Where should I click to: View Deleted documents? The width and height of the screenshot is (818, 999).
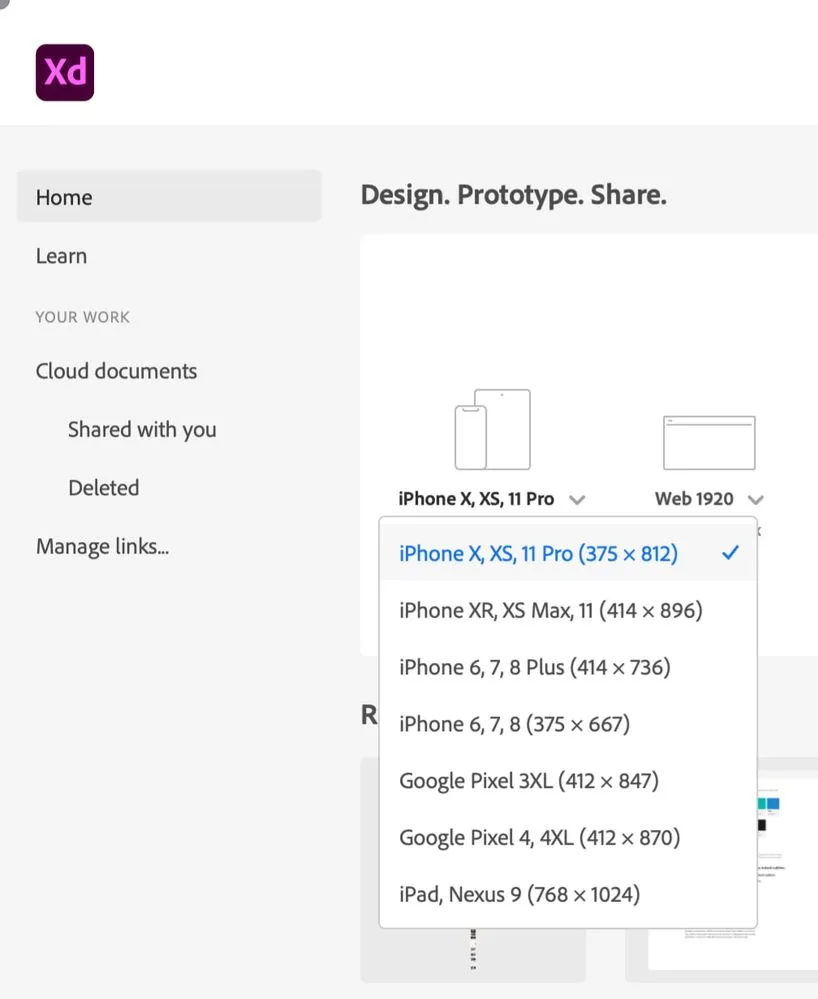point(104,487)
